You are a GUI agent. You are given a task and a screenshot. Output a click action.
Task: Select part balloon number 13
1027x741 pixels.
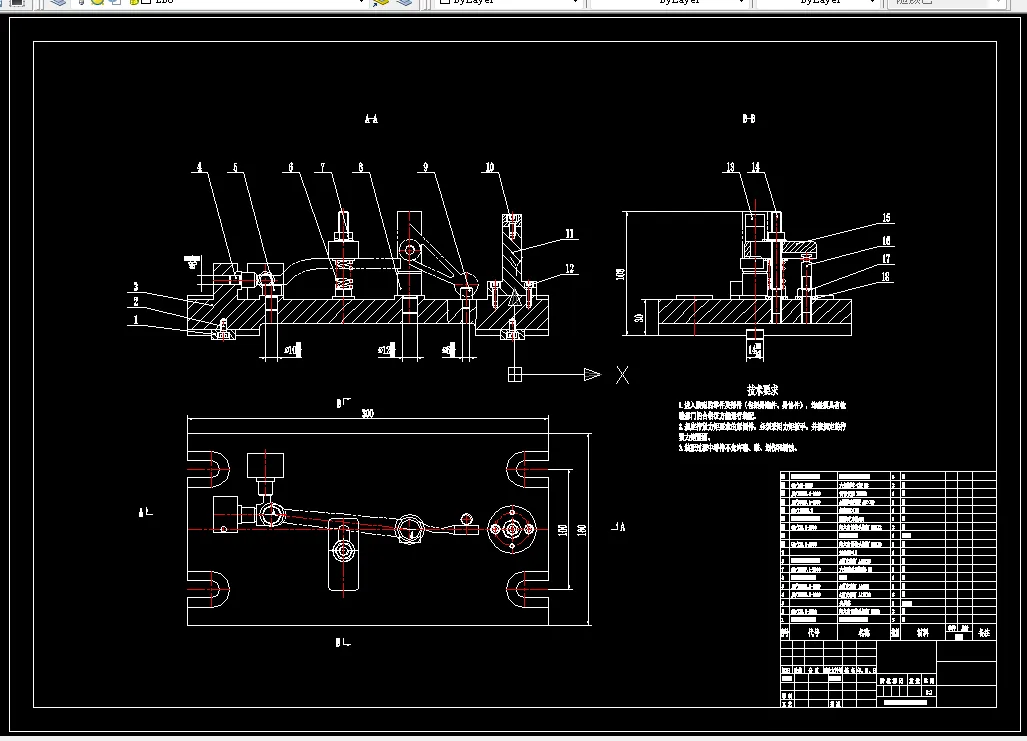pyautogui.click(x=730, y=167)
